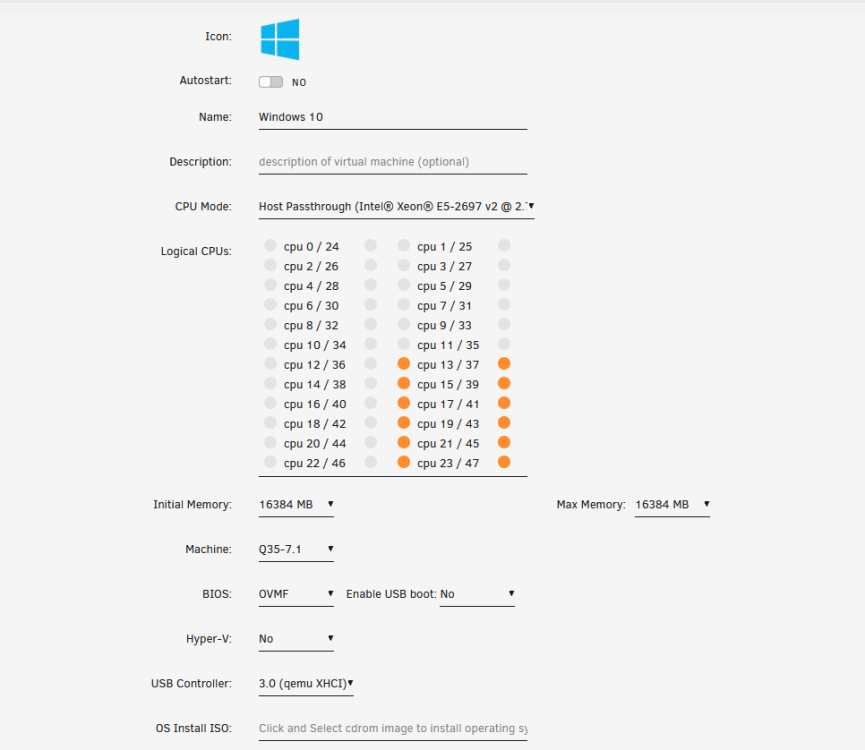The width and height of the screenshot is (865, 750).
Task: Check cpu 11 circle left of 'cpu 11 / 35'
Action: 404,344
